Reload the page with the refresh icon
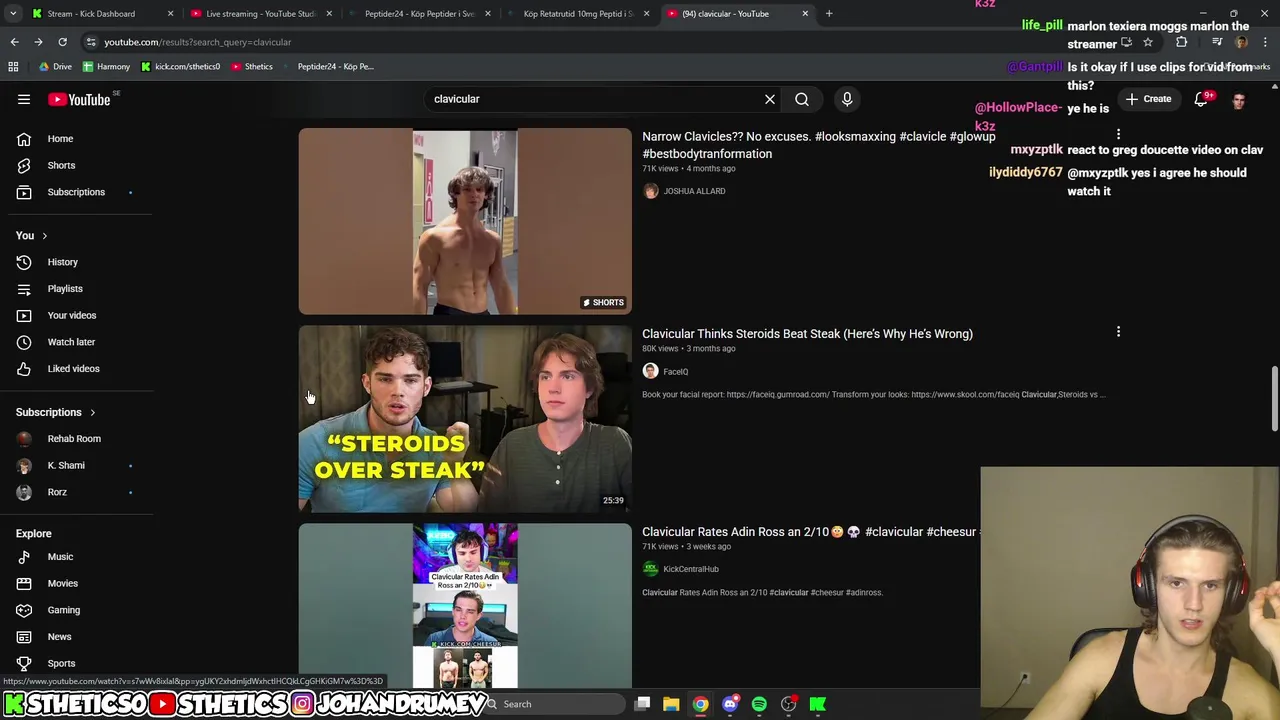 point(62,42)
